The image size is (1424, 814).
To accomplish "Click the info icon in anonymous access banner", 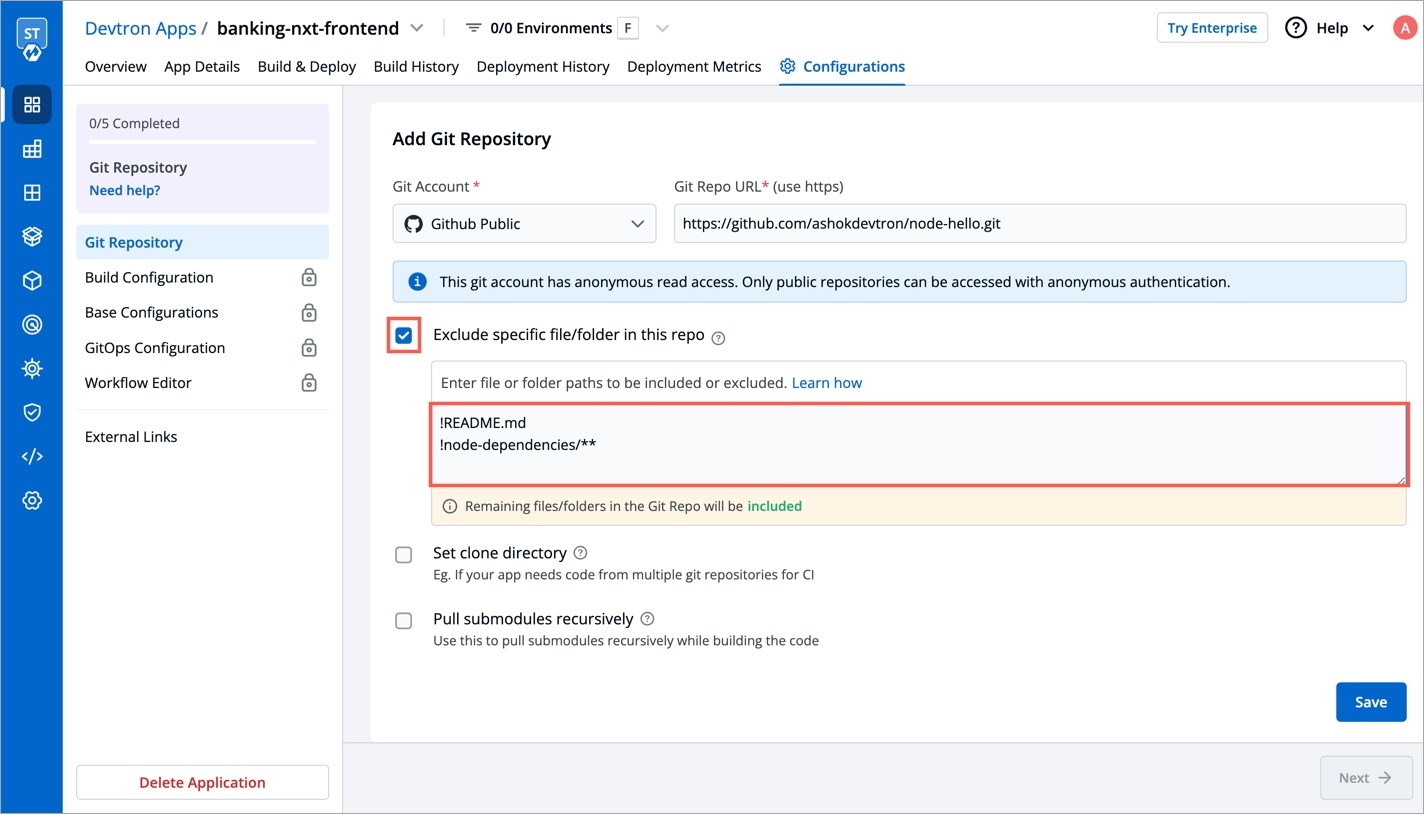I will coord(418,282).
